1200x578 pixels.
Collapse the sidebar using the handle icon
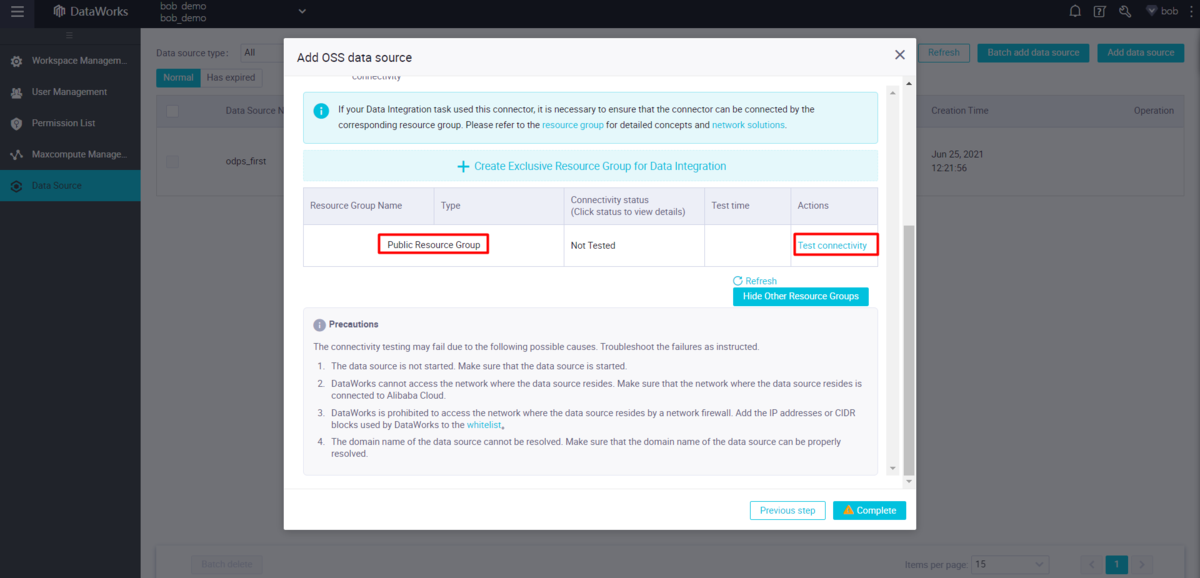tap(69, 35)
